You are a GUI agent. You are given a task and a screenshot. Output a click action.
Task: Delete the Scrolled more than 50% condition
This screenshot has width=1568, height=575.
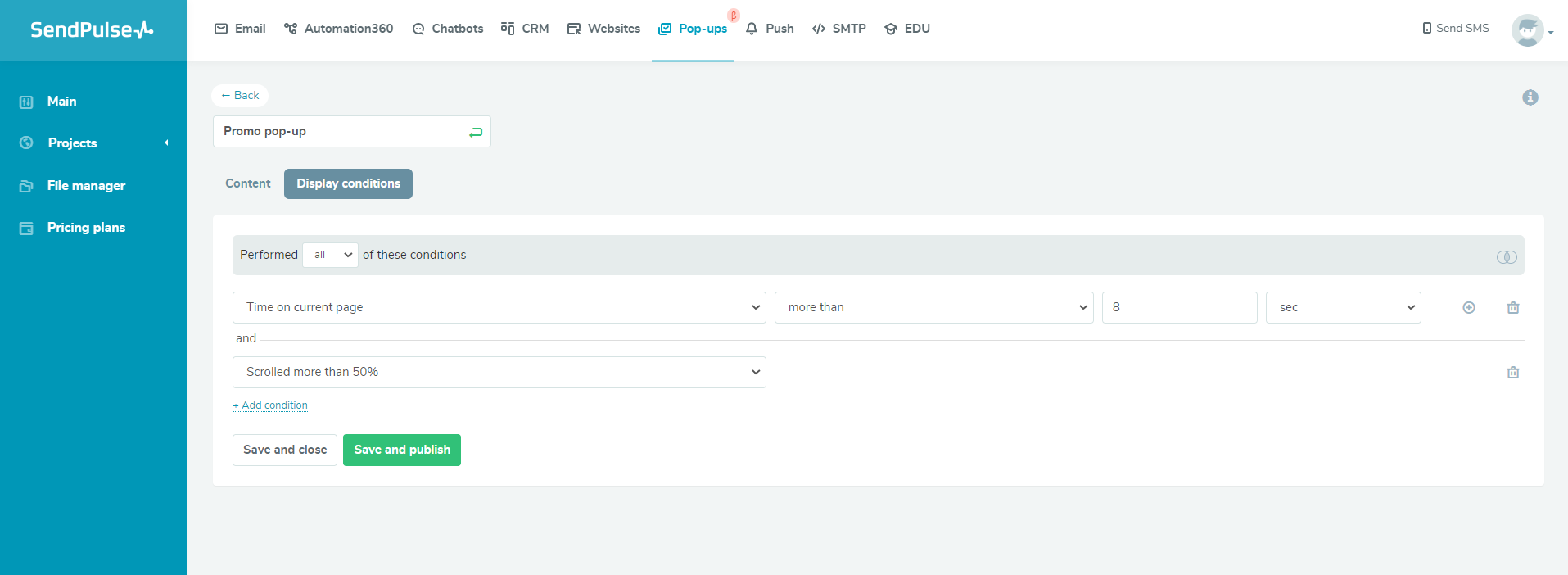1512,373
